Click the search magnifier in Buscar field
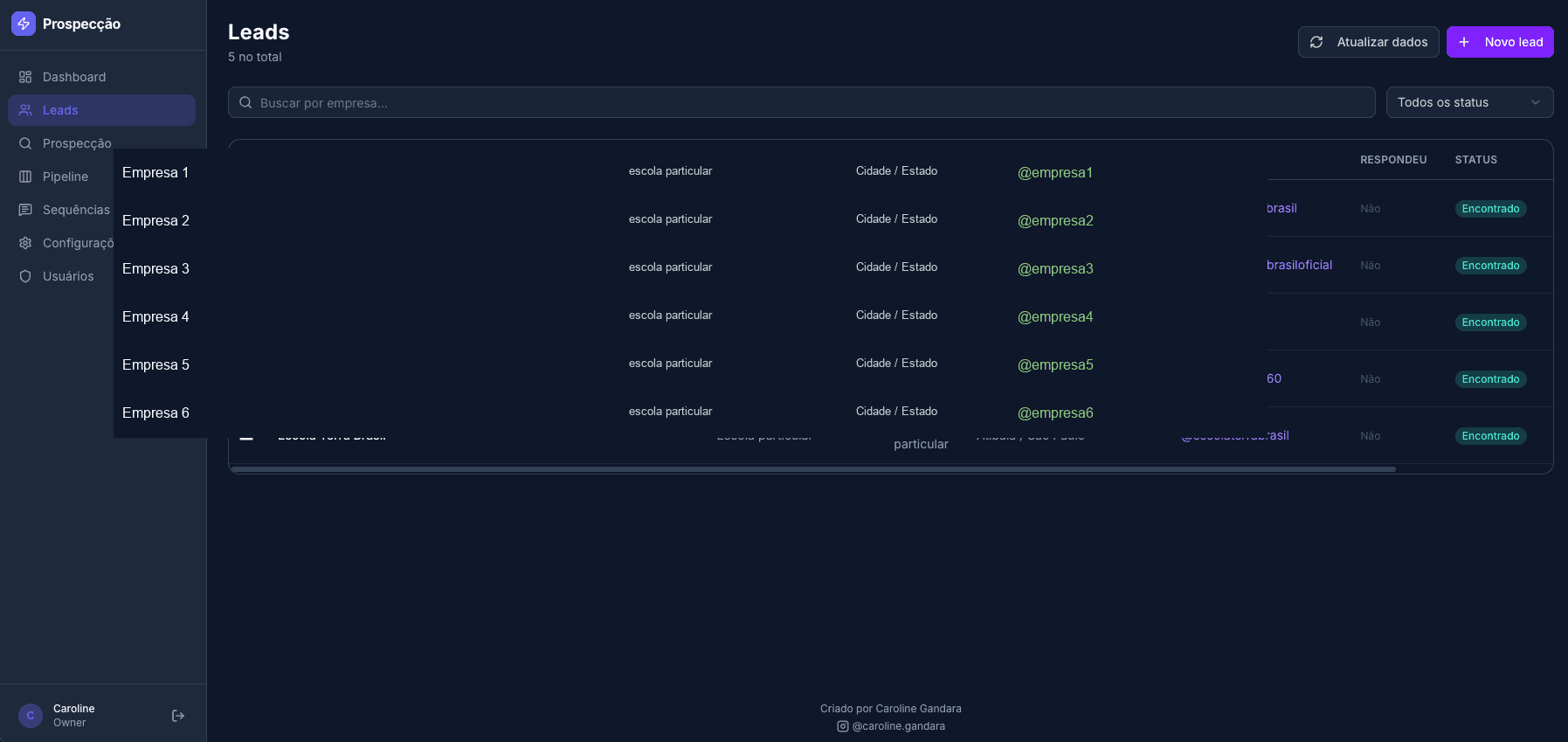Image resolution: width=1568 pixels, height=742 pixels. pos(245,102)
